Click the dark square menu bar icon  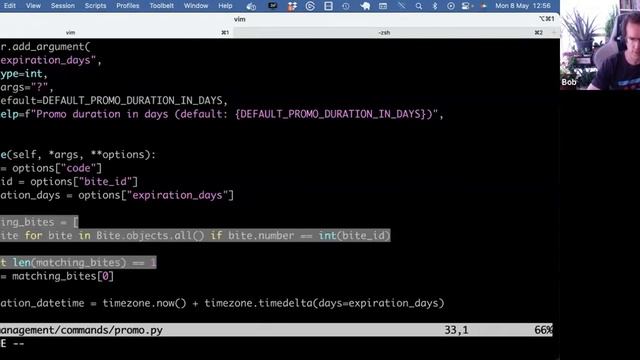click(x=272, y=6)
